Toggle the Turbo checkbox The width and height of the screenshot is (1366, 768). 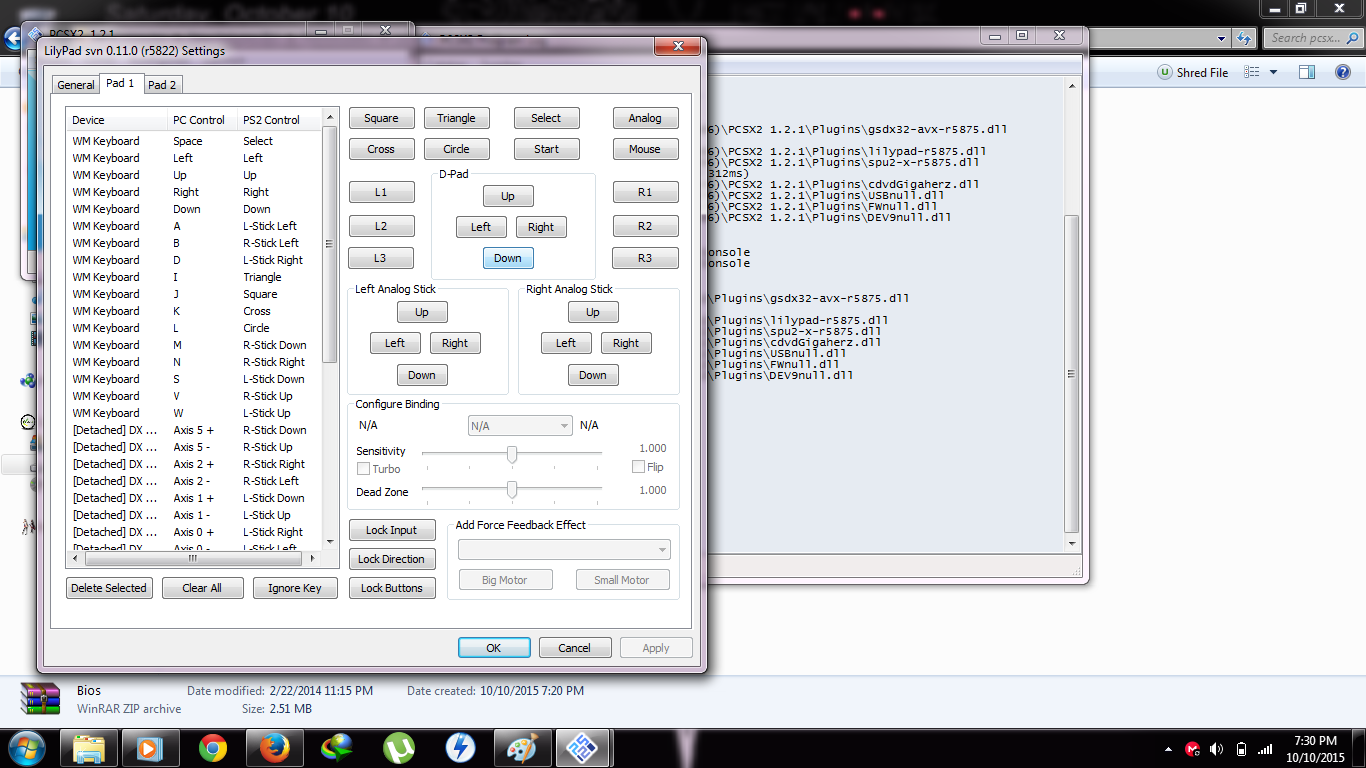click(x=364, y=469)
